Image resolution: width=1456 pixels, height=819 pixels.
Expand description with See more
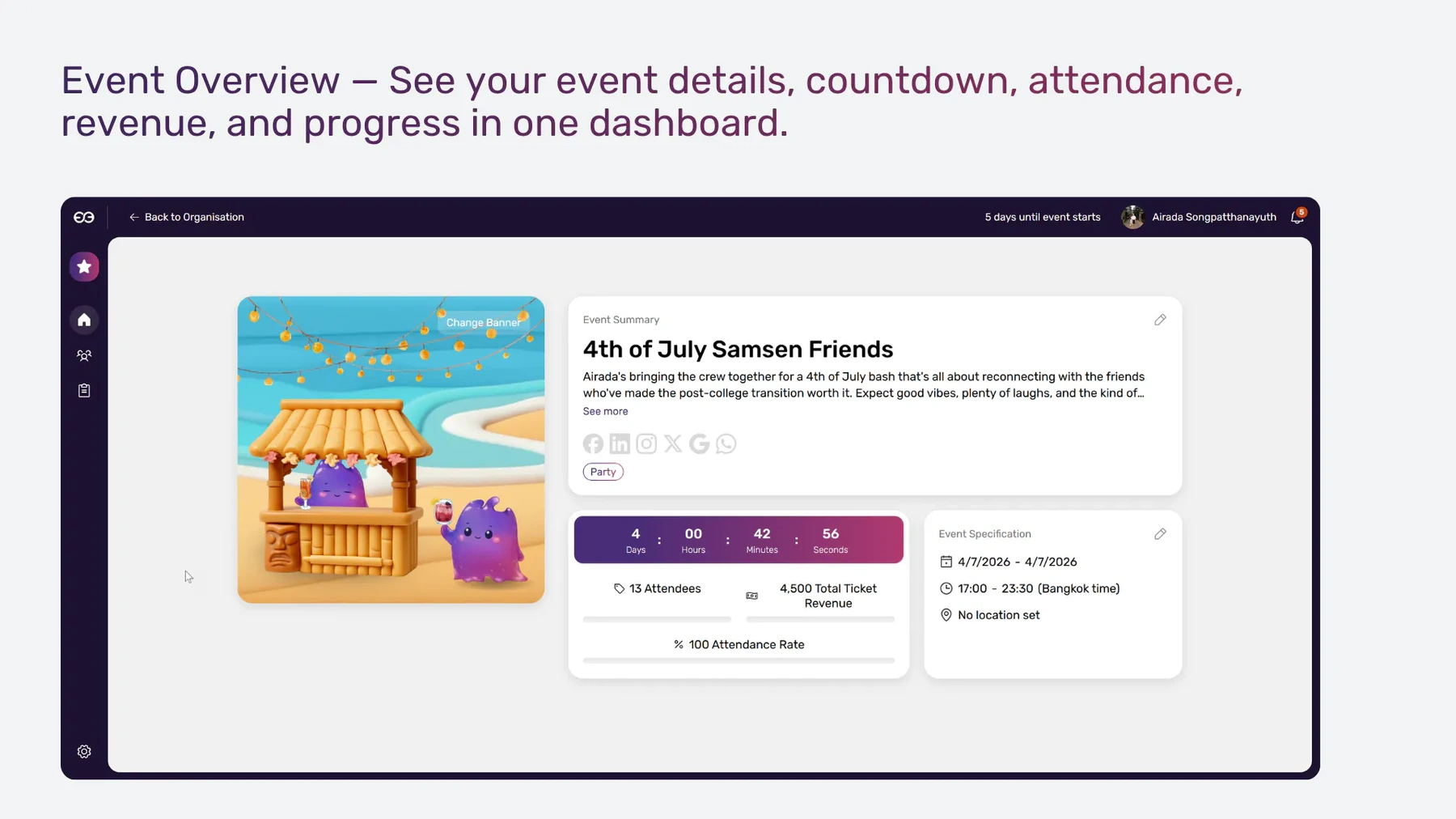coord(605,411)
